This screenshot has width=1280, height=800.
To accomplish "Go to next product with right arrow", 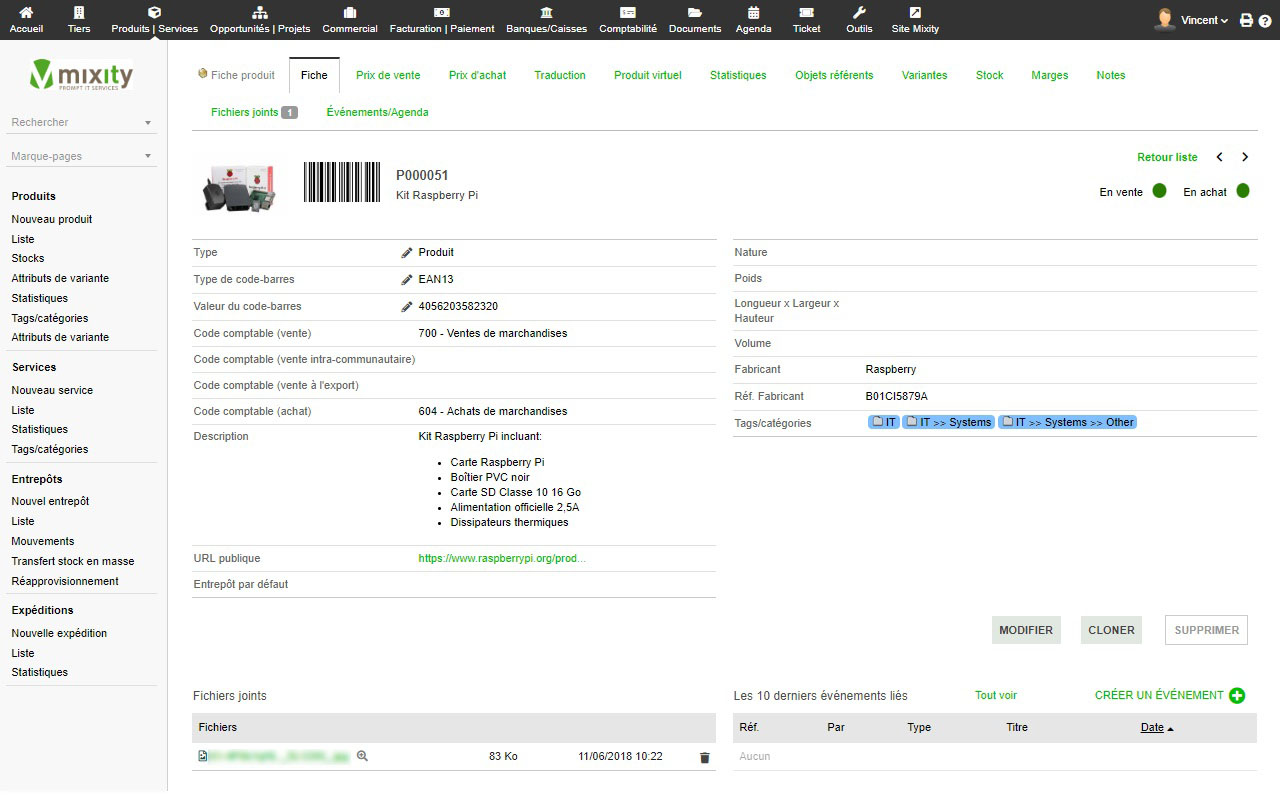I will (1245, 157).
